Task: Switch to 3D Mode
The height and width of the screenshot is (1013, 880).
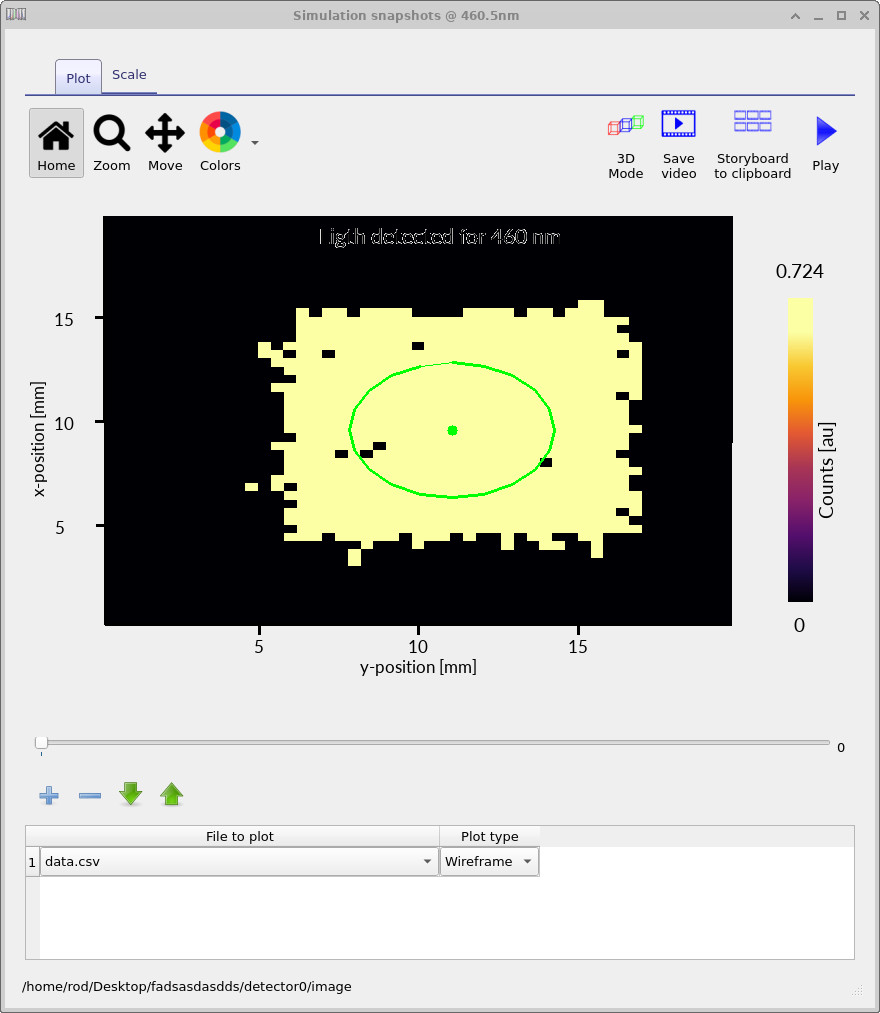Action: [x=626, y=140]
